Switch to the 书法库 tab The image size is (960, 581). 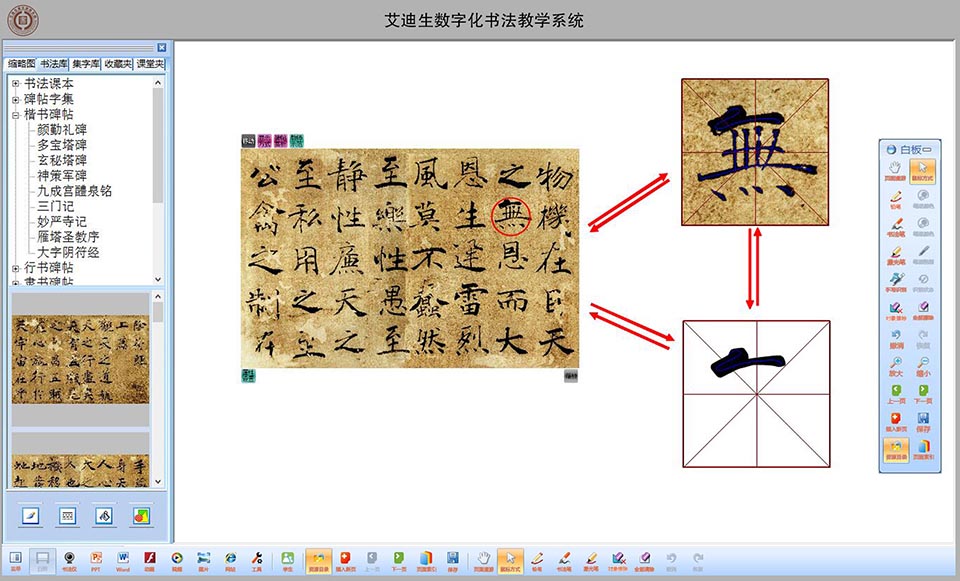click(54, 64)
